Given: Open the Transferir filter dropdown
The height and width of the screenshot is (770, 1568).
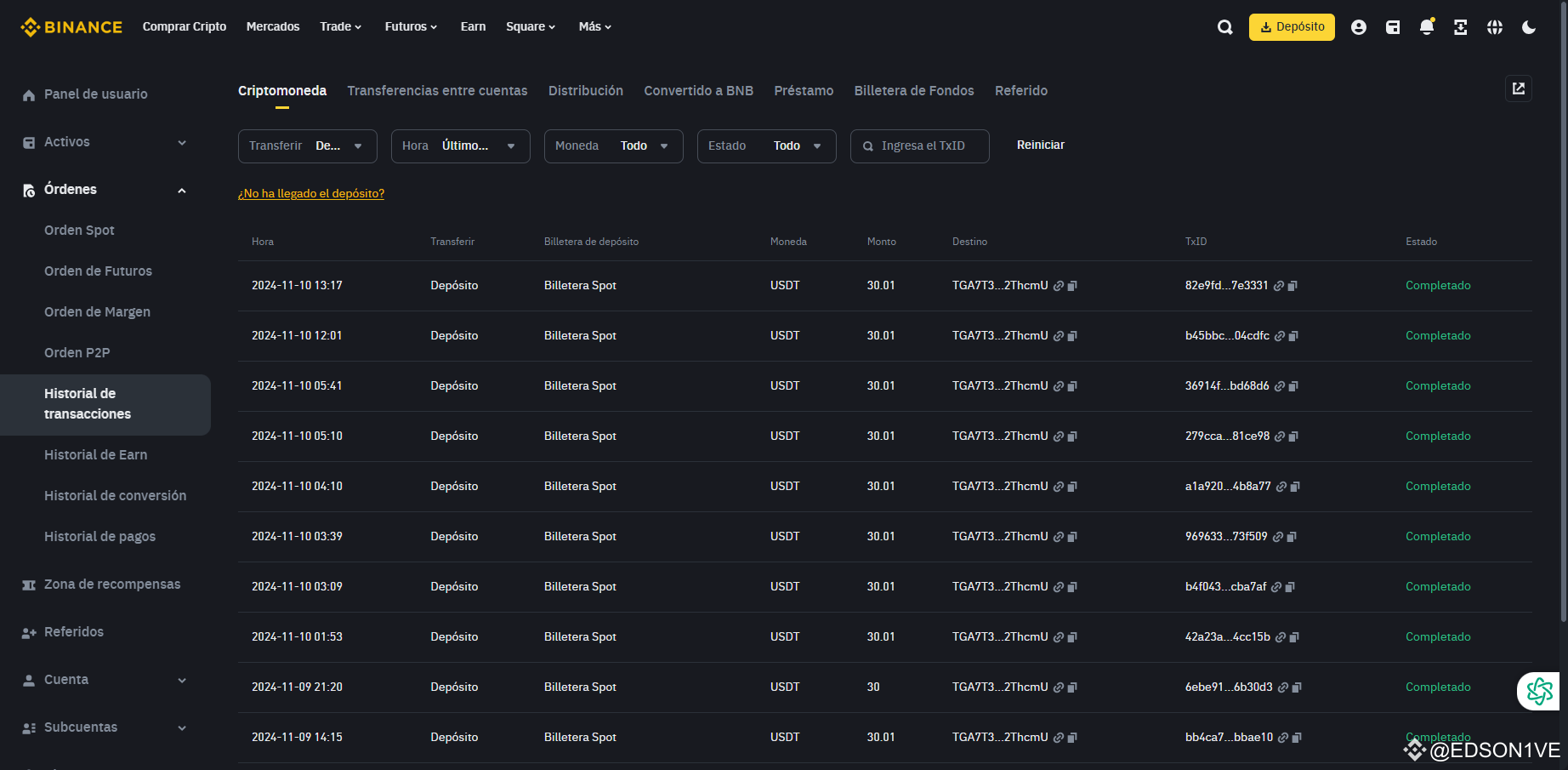Looking at the screenshot, I should pos(308,146).
